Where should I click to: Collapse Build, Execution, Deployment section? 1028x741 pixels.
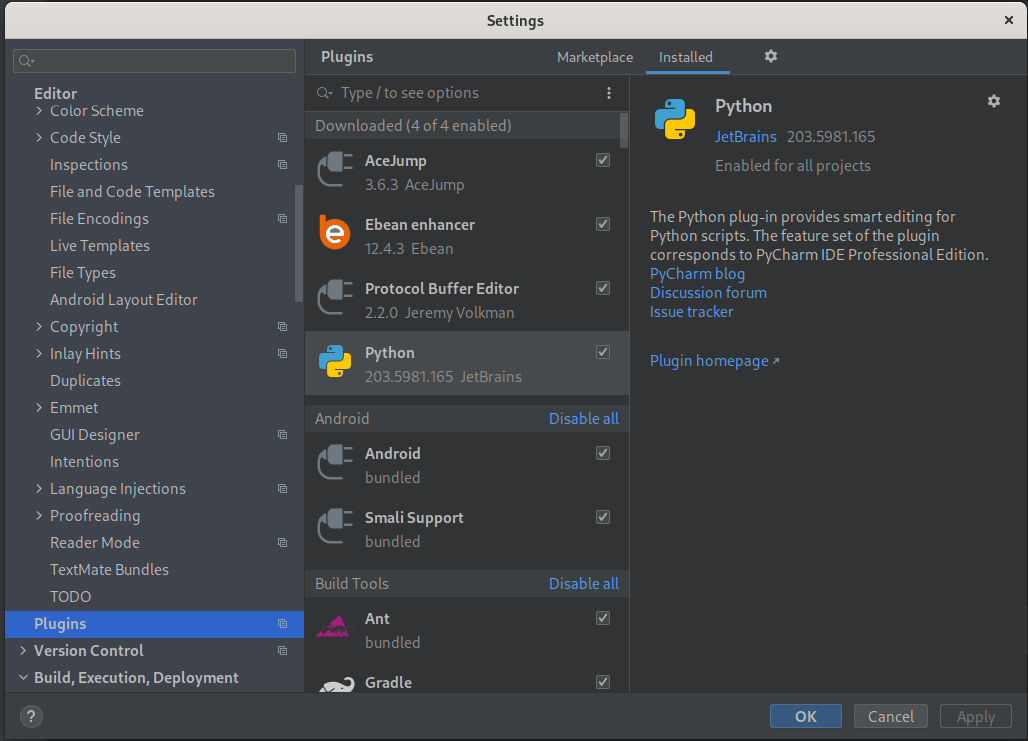coord(23,678)
